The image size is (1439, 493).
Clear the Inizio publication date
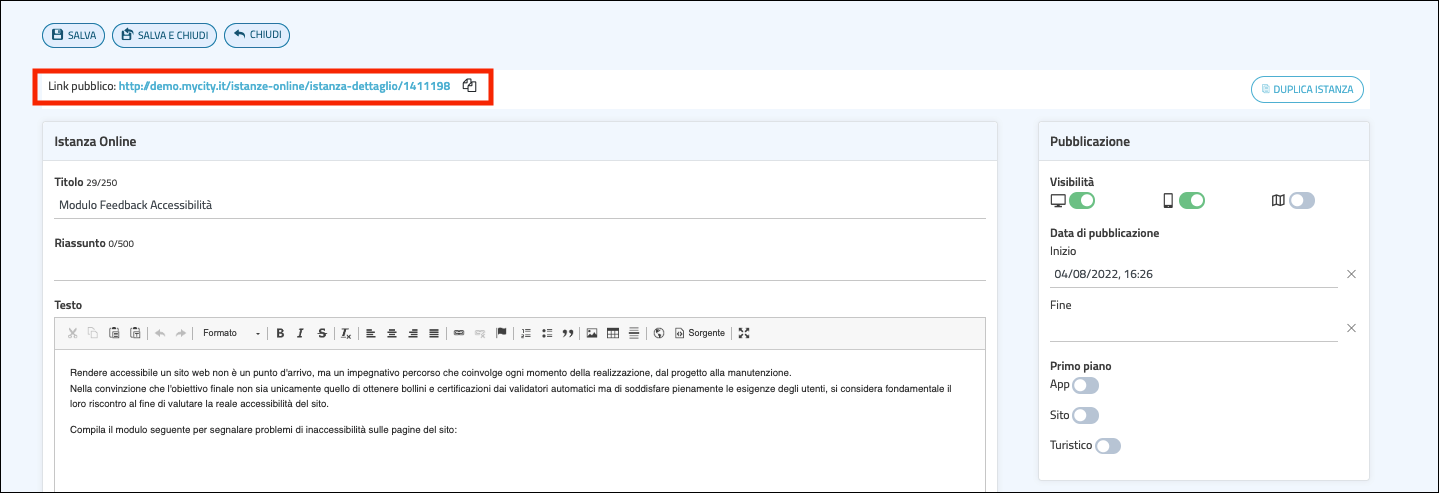(1351, 274)
